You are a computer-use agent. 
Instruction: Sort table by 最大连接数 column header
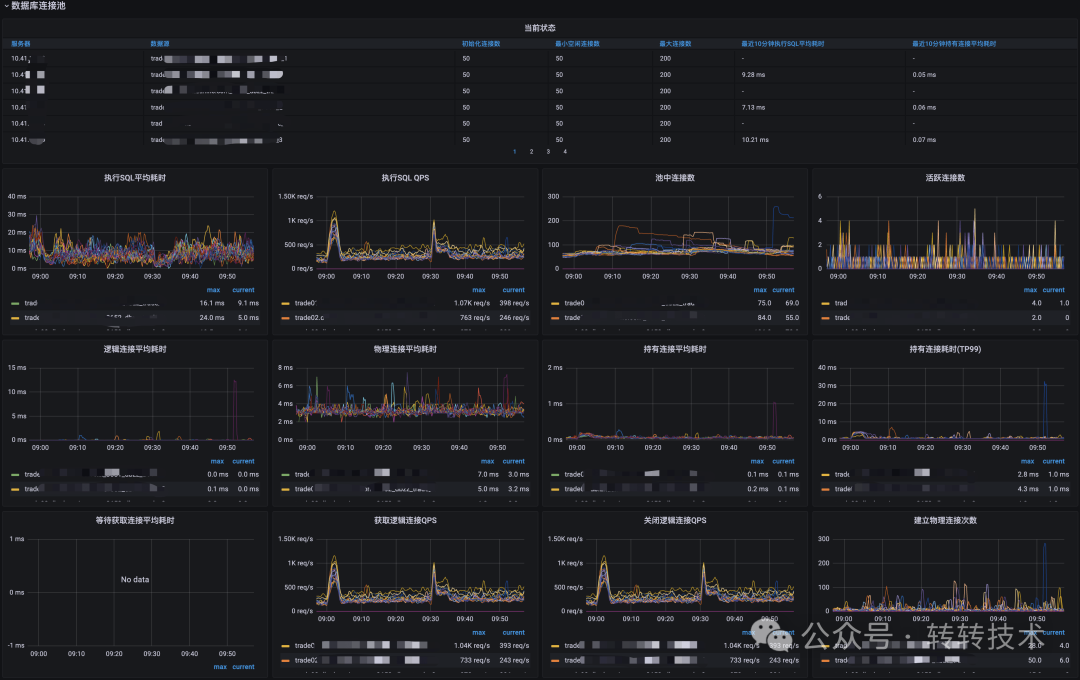coord(675,43)
